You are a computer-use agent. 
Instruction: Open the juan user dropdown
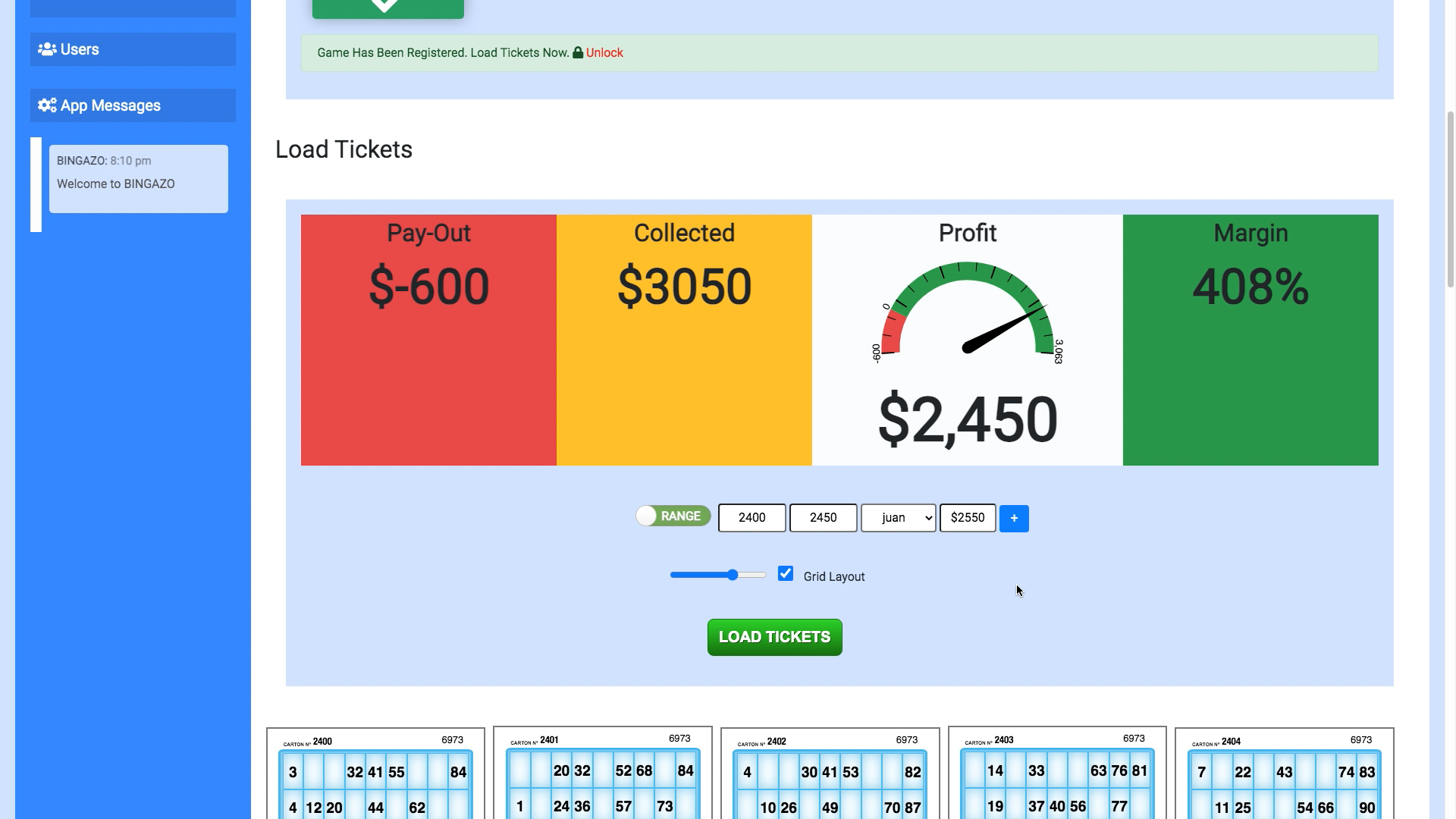point(898,518)
